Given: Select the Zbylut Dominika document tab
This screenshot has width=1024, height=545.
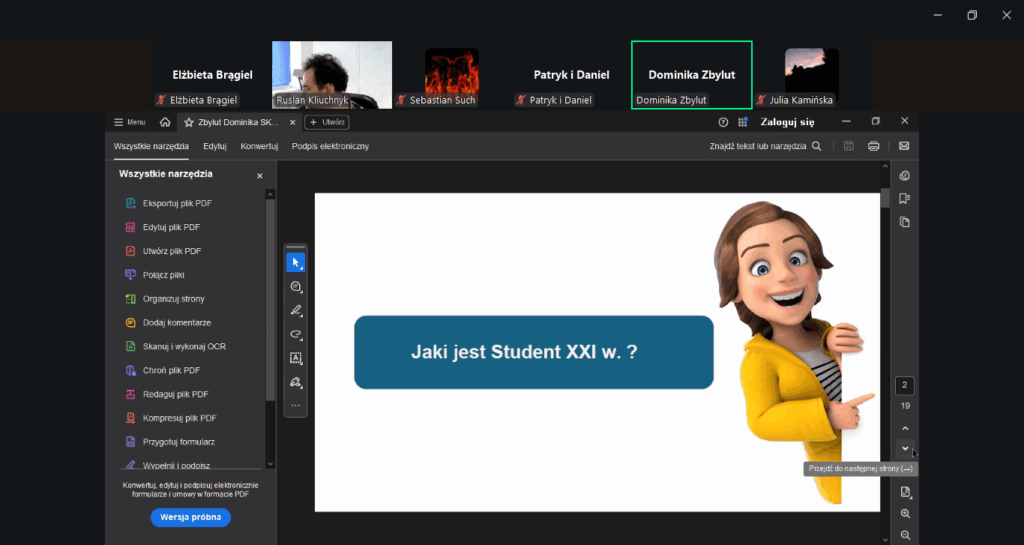Looking at the screenshot, I should click(238, 122).
